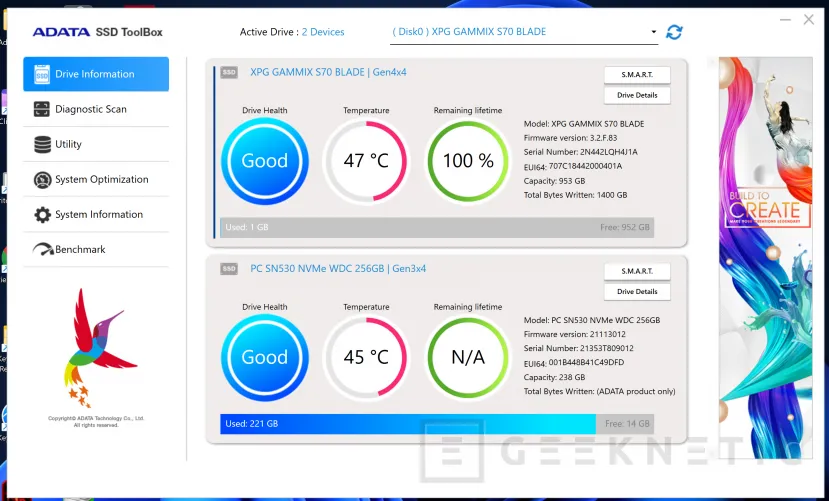This screenshot has width=829, height=501.
Task: Close the SSD ToolBox window
Action: click(x=808, y=20)
